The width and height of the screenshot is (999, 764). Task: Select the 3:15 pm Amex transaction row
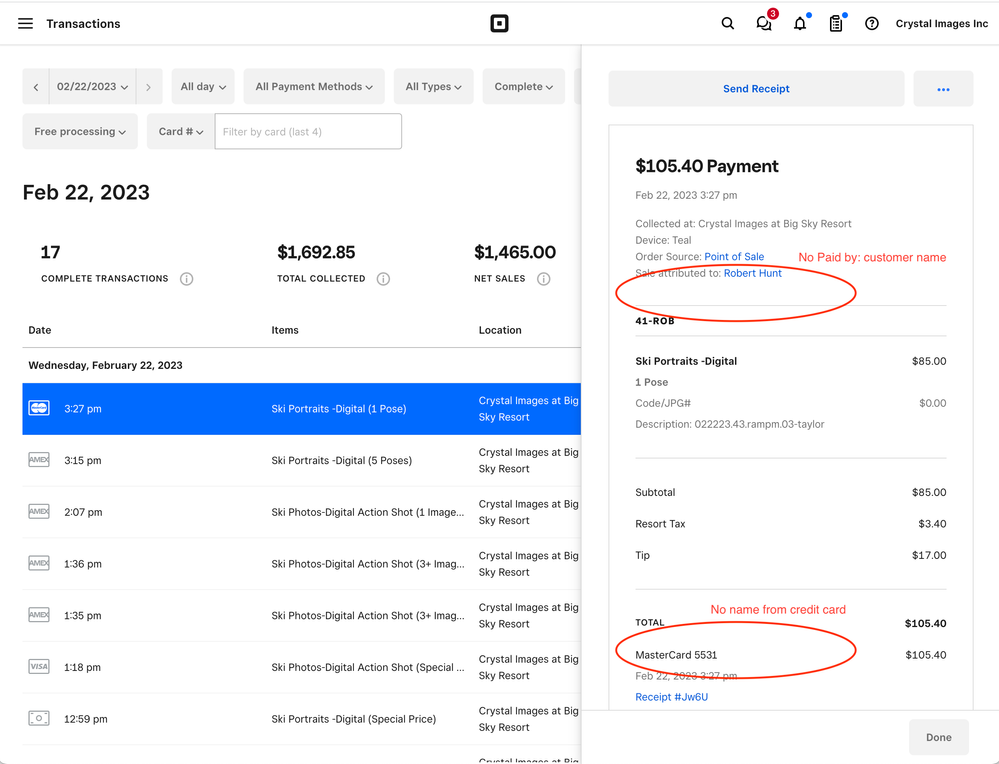click(x=300, y=461)
